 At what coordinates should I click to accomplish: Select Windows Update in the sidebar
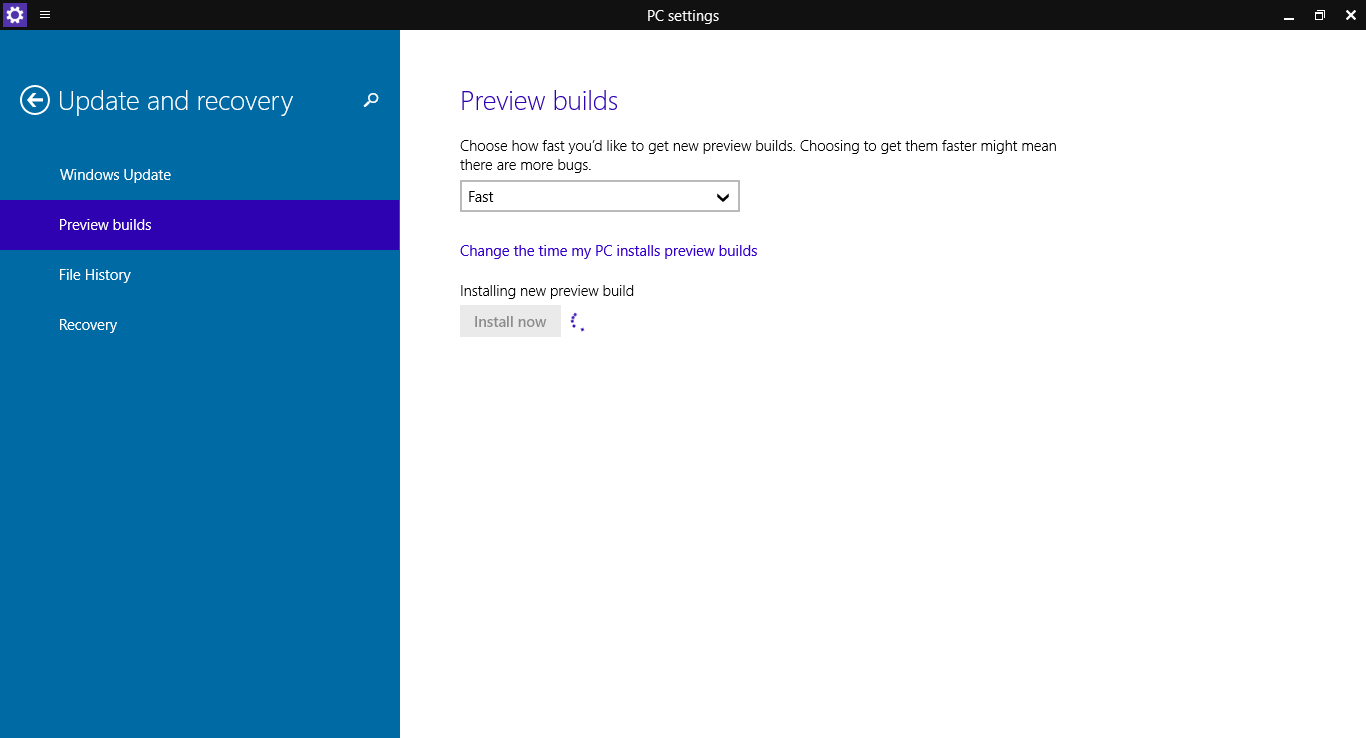[113, 174]
